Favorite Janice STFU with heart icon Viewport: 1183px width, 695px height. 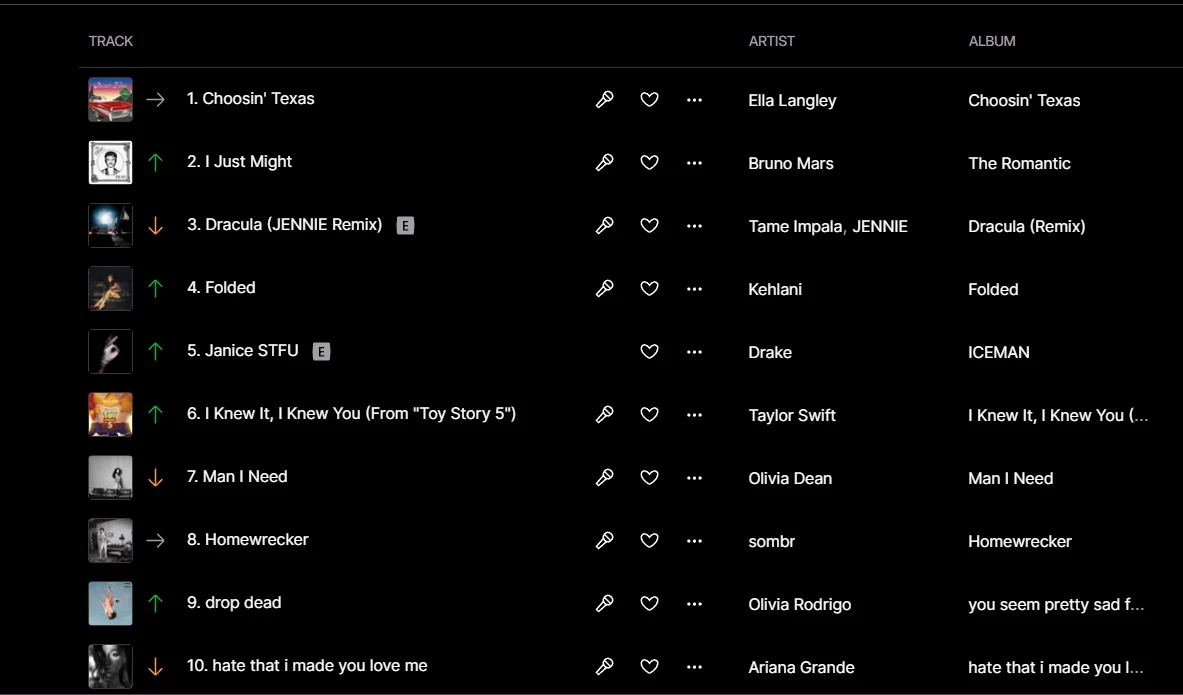point(650,352)
